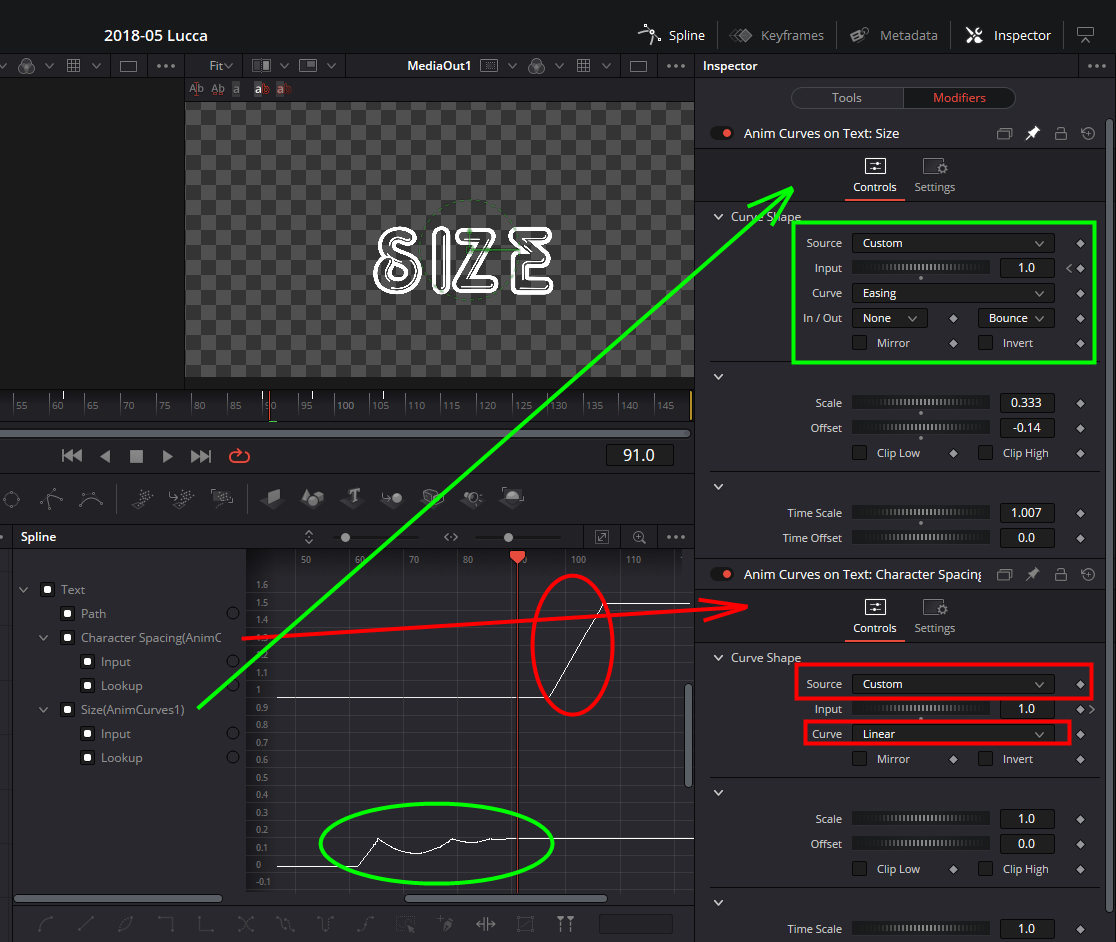Viewport: 1116px width, 942px height.
Task: Open the Keyframes panel button
Action: pyautogui.click(x=777, y=35)
